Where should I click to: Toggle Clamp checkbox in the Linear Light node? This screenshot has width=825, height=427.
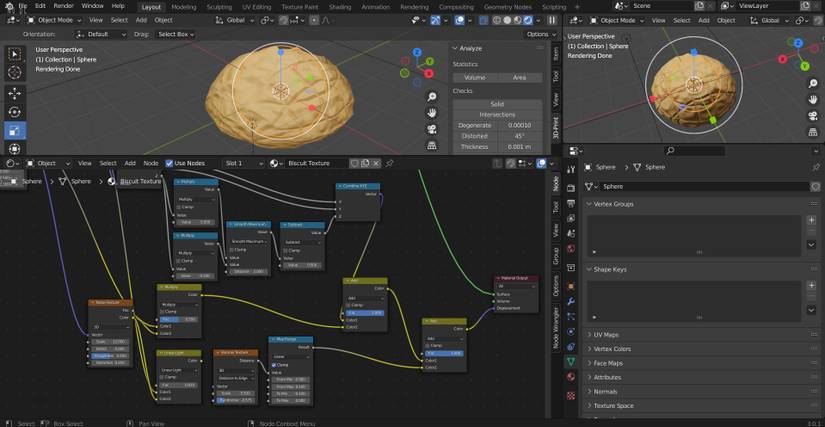click(163, 377)
